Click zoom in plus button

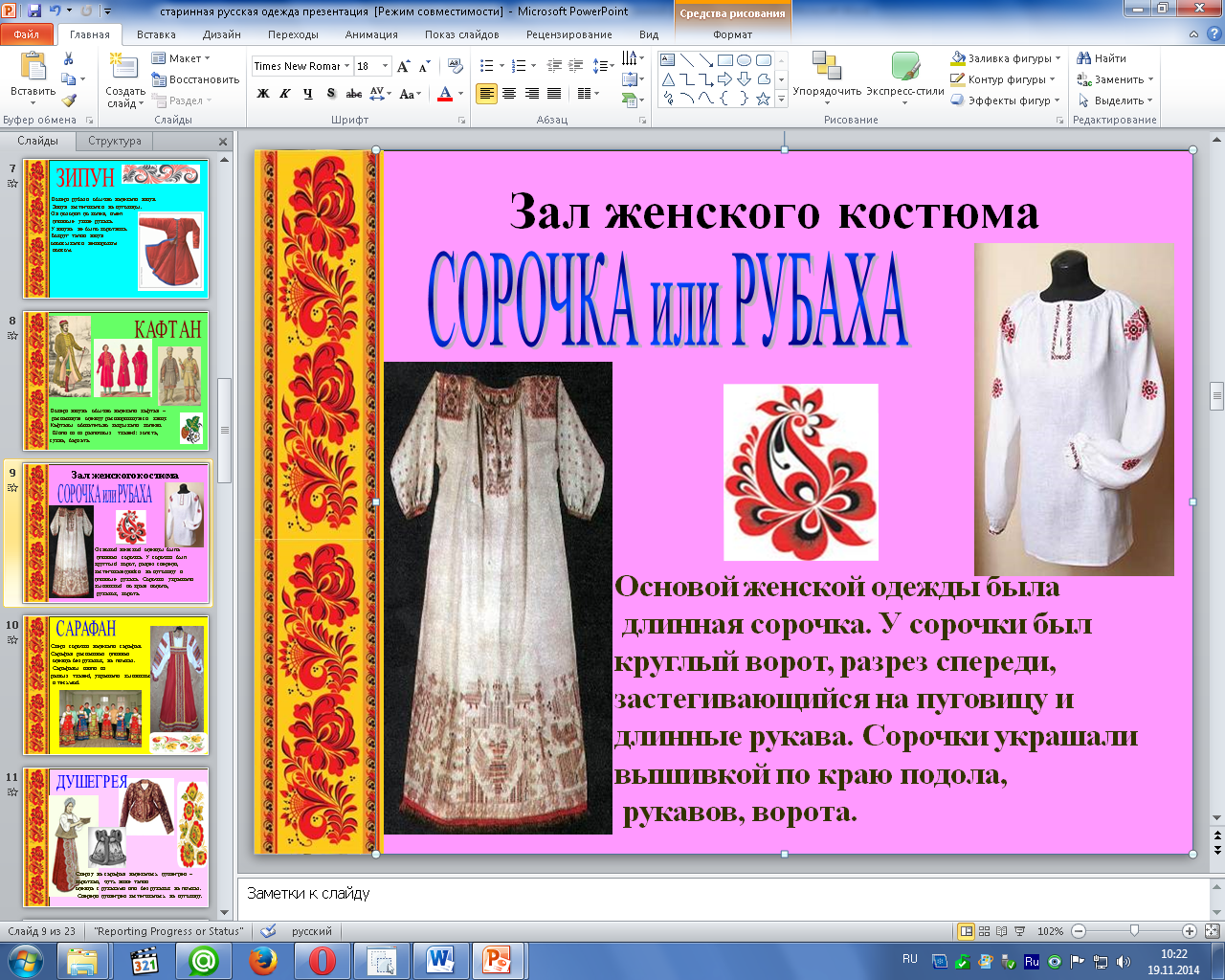pos(1190,931)
